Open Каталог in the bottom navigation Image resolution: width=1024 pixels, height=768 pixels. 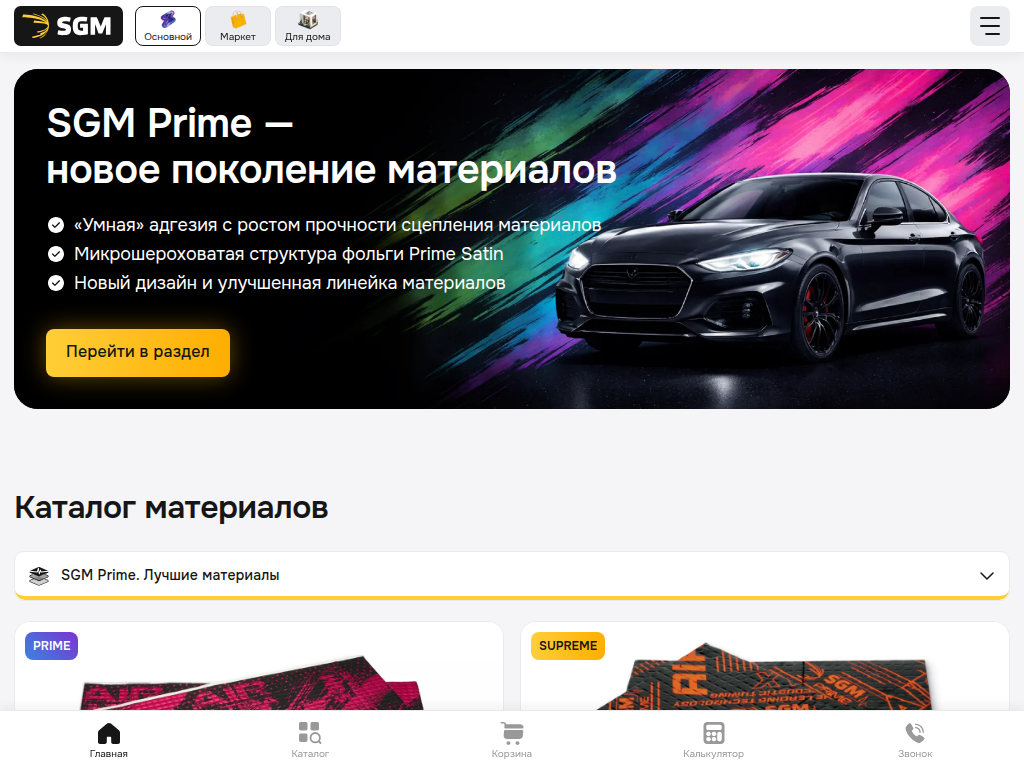coord(310,740)
